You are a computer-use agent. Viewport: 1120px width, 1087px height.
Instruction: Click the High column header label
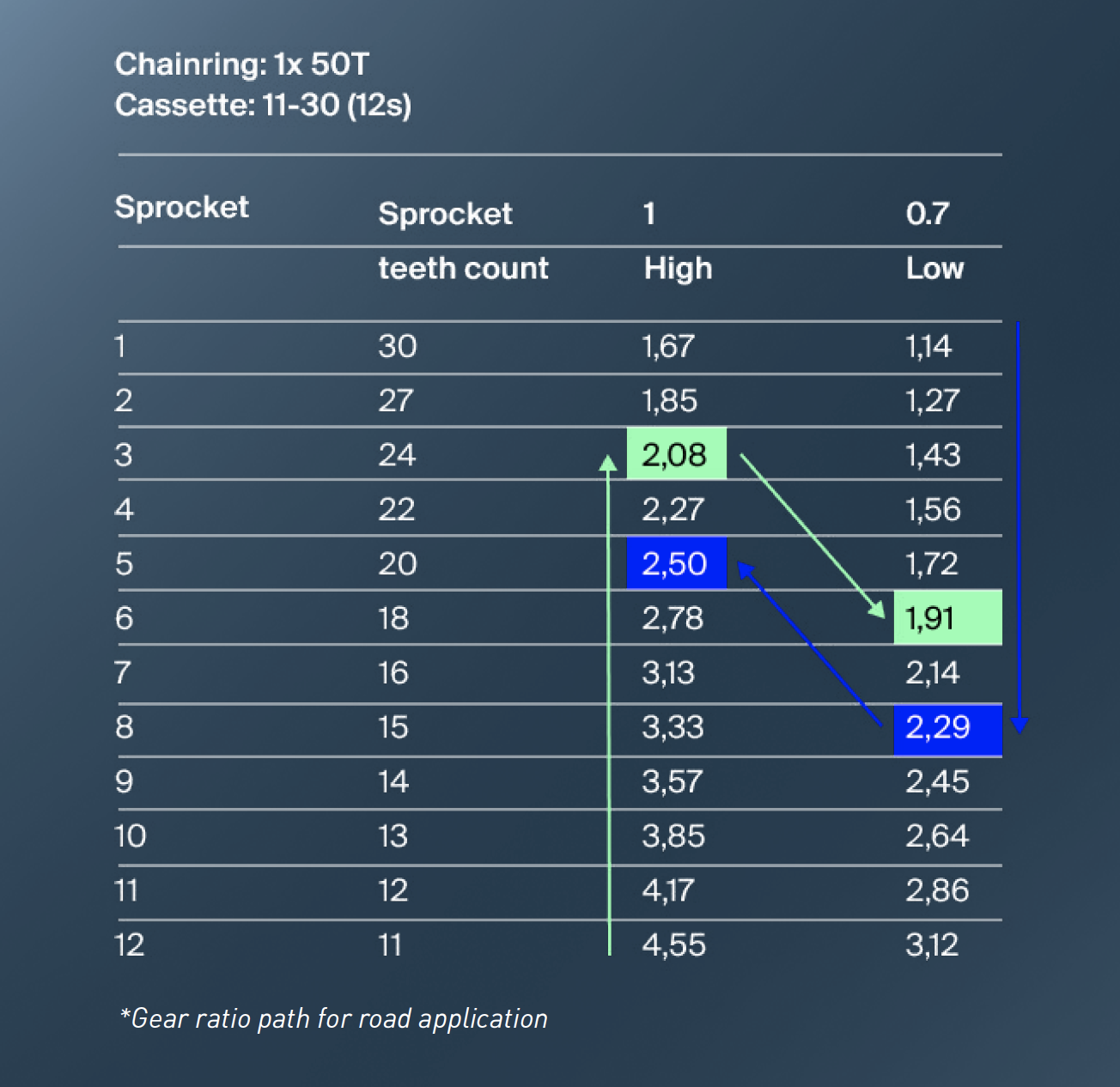pyautogui.click(x=678, y=269)
